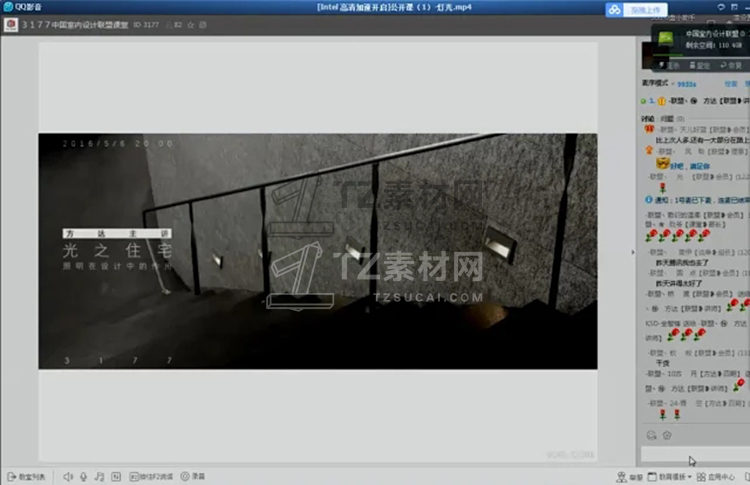Click the small icon right of the star
Viewport: 750px width, 485px height.
203,25
